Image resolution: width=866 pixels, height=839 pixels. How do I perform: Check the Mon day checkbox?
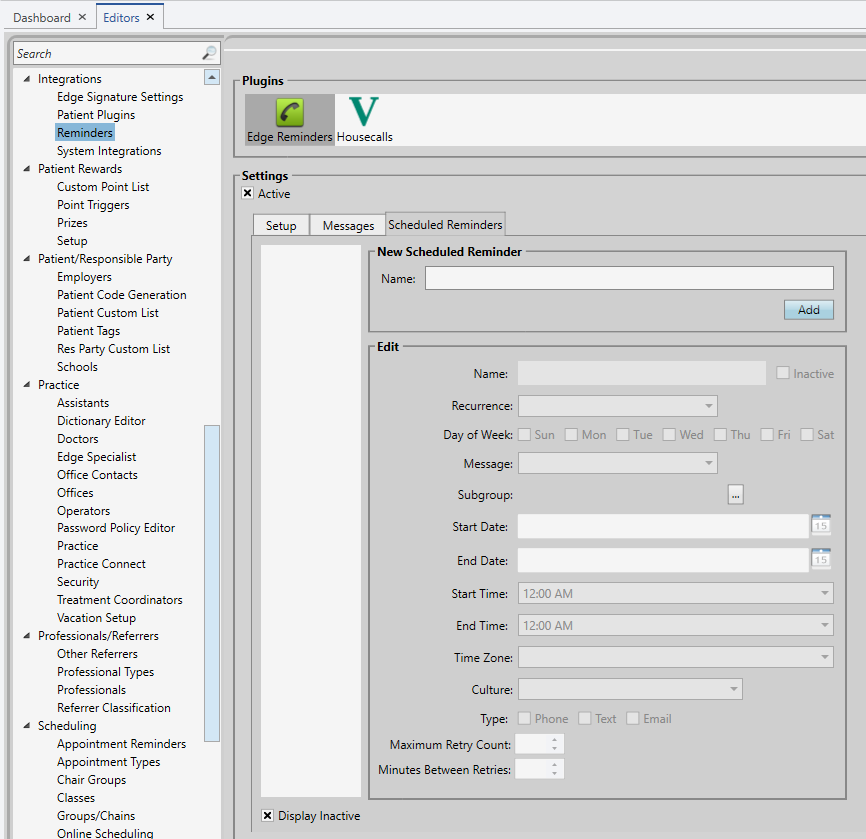pyautogui.click(x=571, y=435)
